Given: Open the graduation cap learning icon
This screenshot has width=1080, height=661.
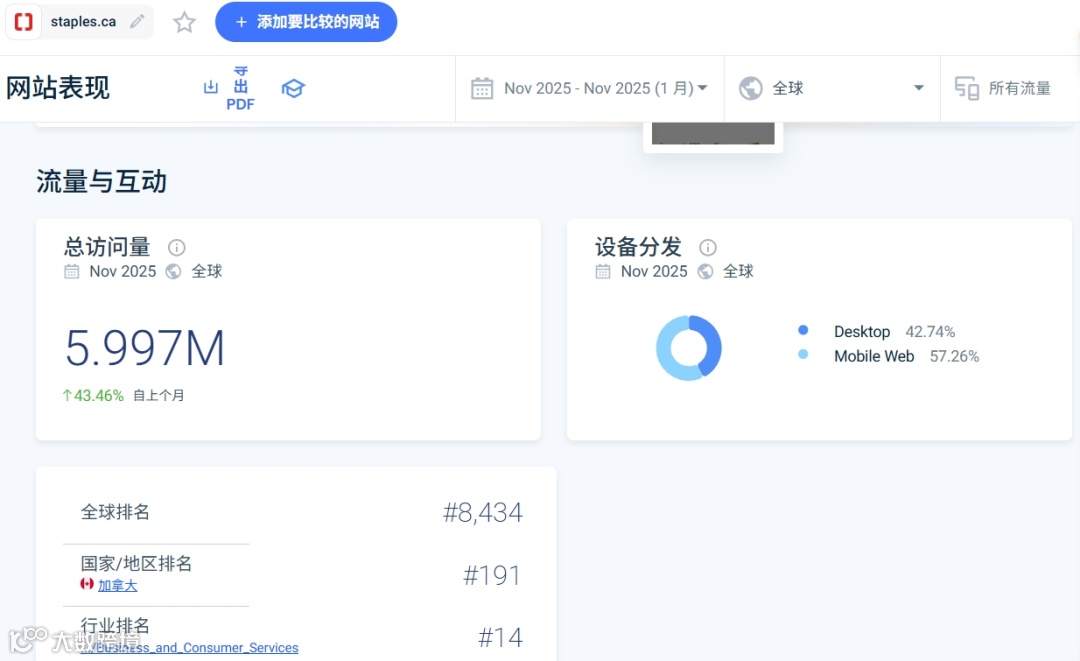Looking at the screenshot, I should (293, 88).
